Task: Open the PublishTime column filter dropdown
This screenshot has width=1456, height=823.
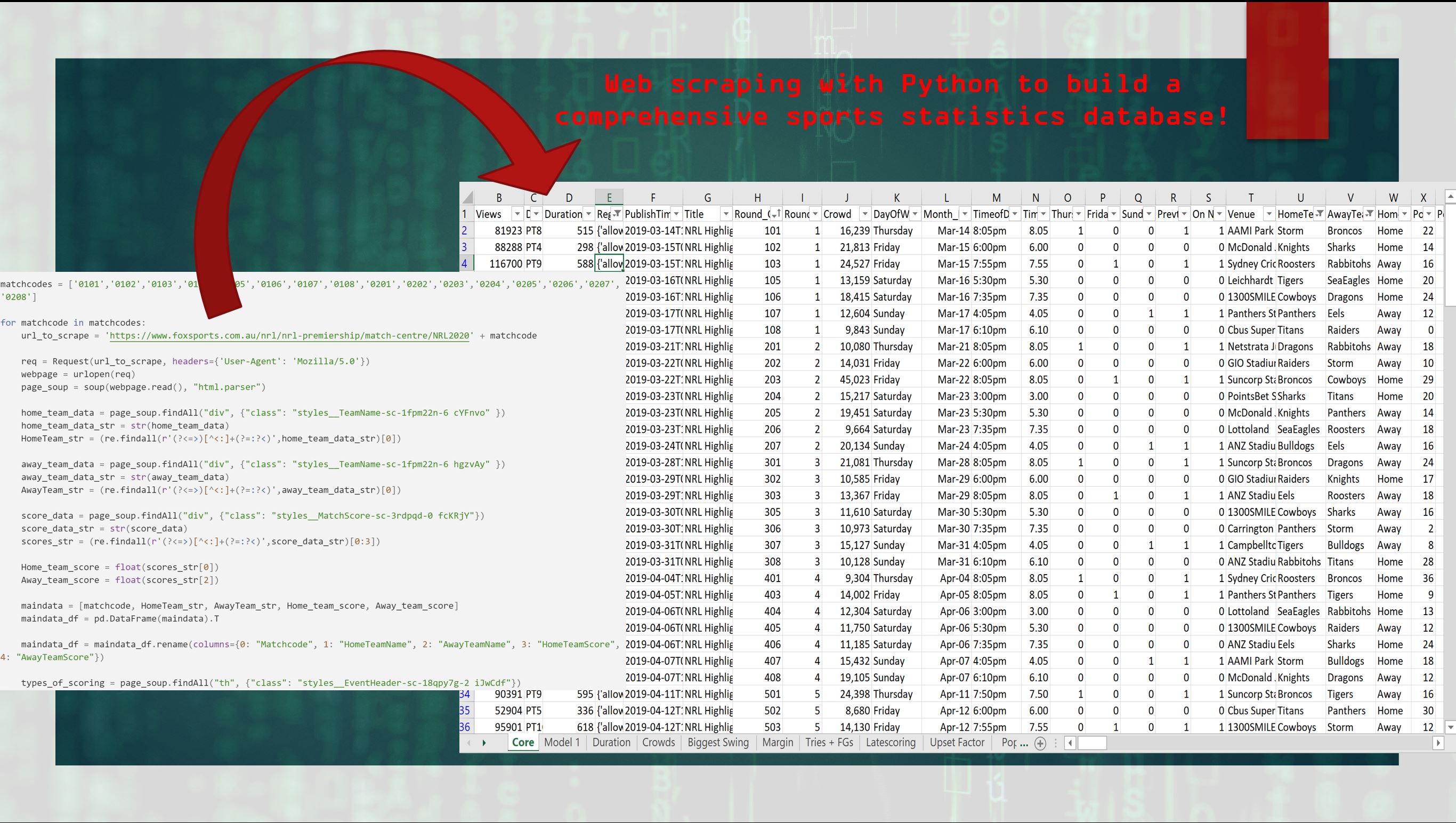Action: click(x=676, y=214)
